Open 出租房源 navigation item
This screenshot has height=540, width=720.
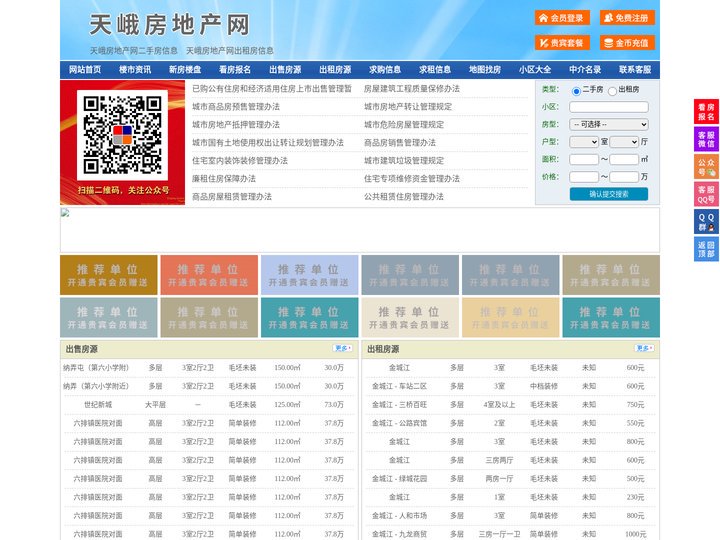click(335, 70)
